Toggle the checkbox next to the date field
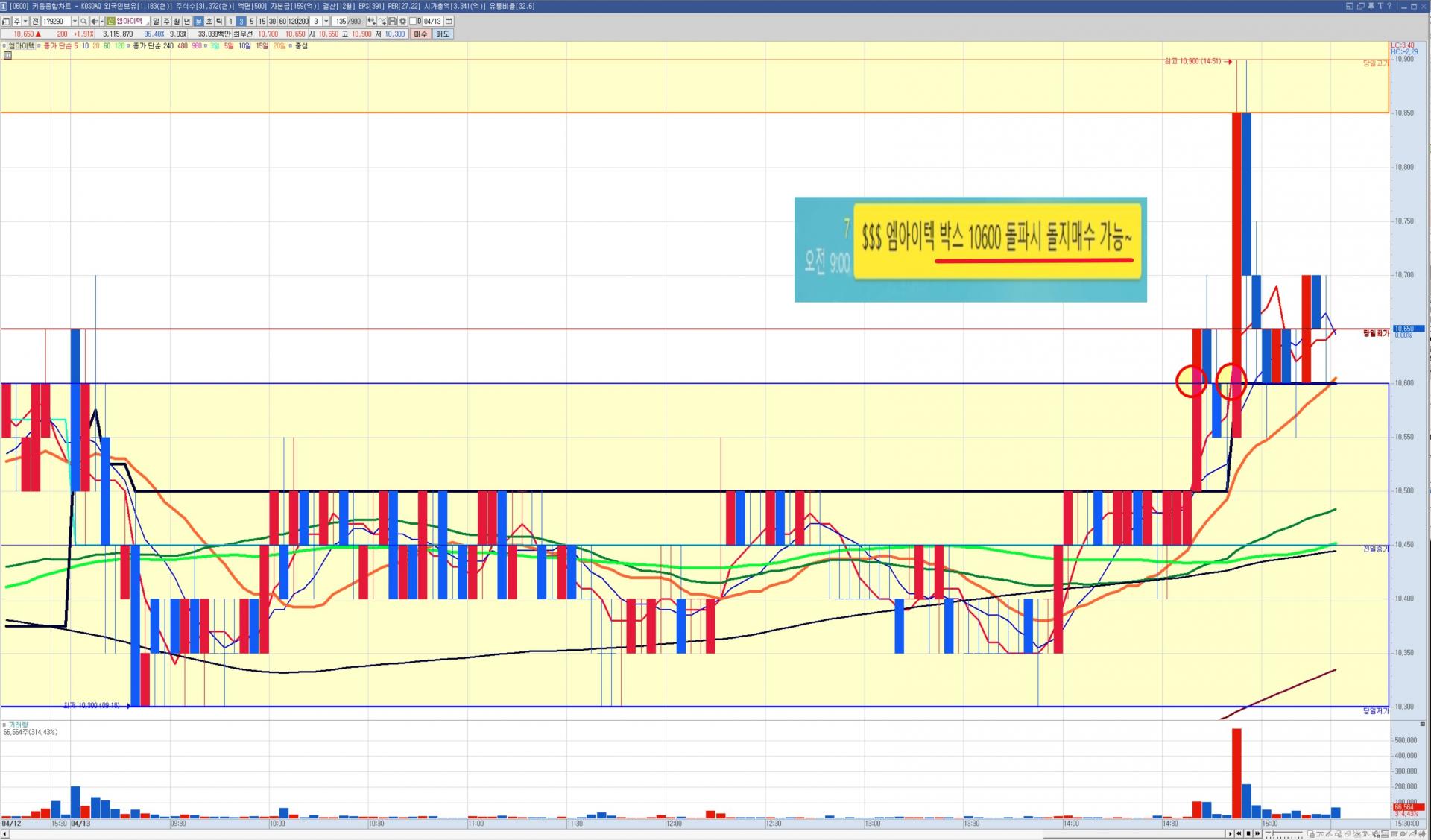 413,22
